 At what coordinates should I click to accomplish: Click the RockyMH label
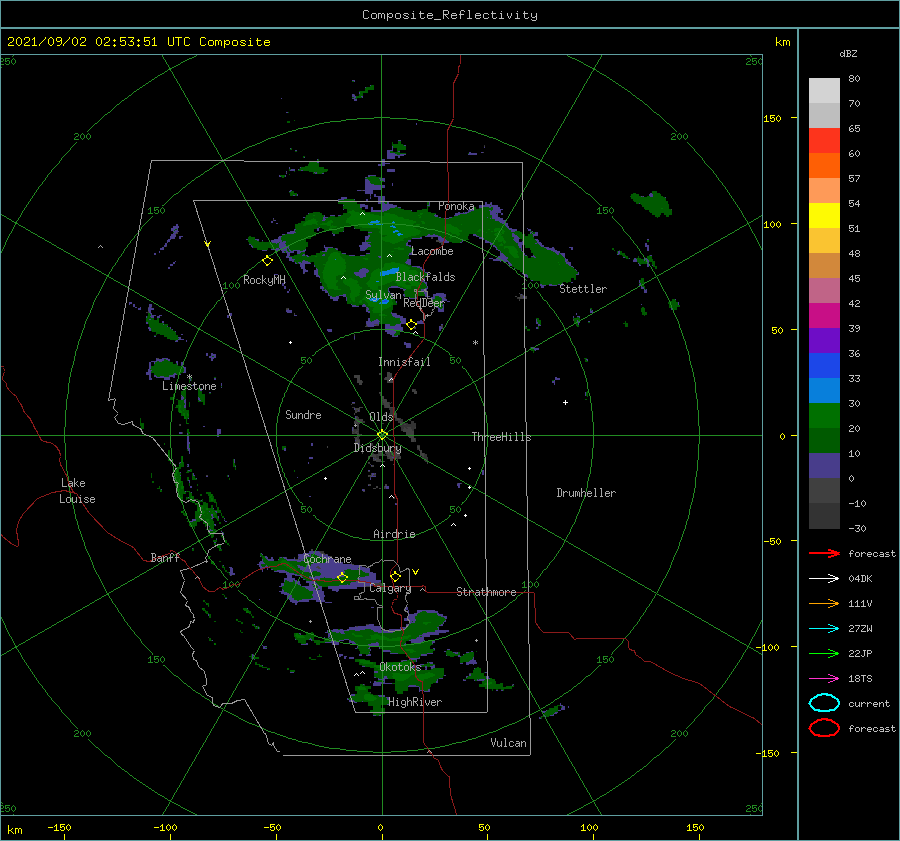point(264,280)
